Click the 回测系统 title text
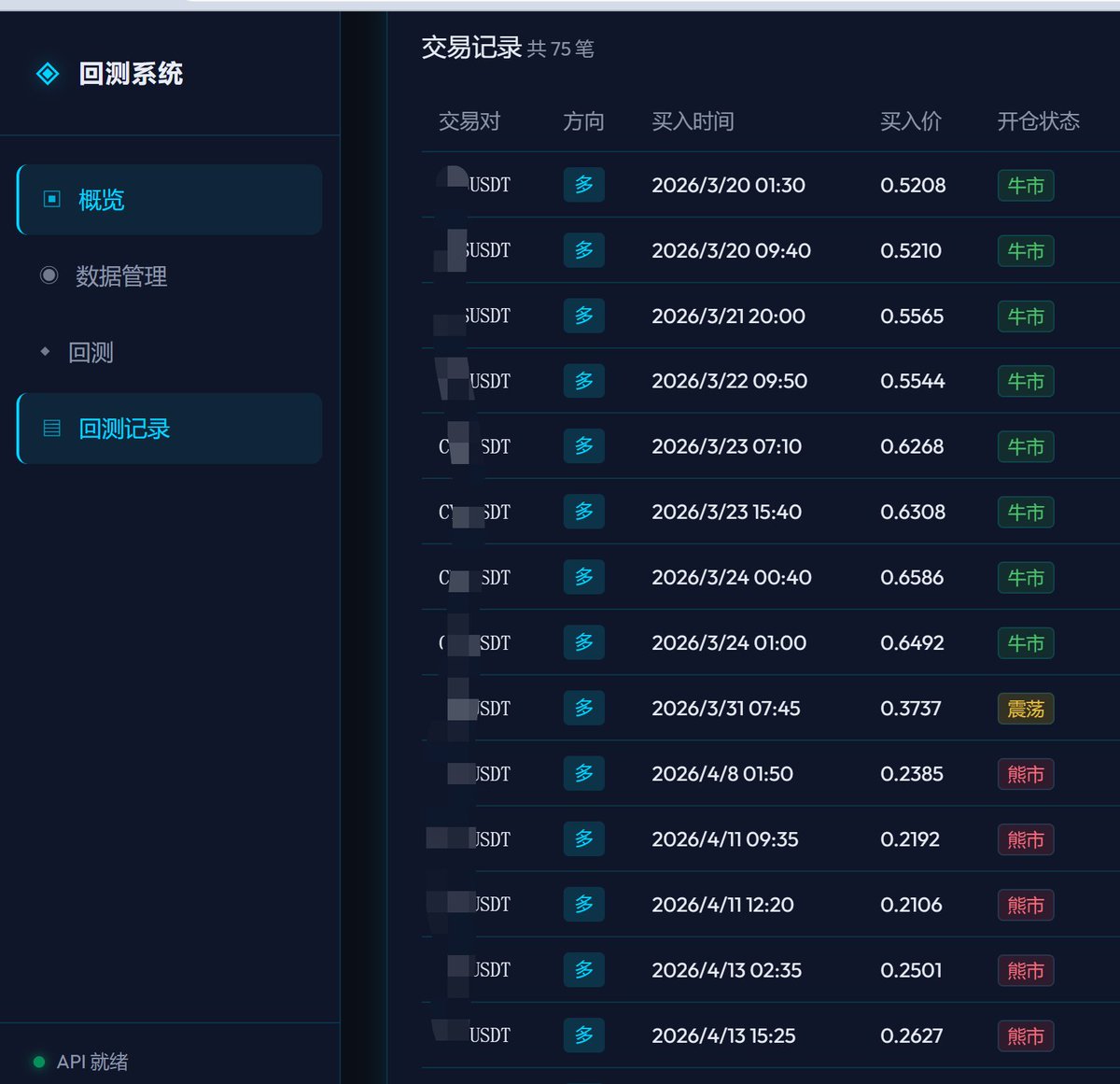Image resolution: width=1120 pixels, height=1084 pixels. 131,74
